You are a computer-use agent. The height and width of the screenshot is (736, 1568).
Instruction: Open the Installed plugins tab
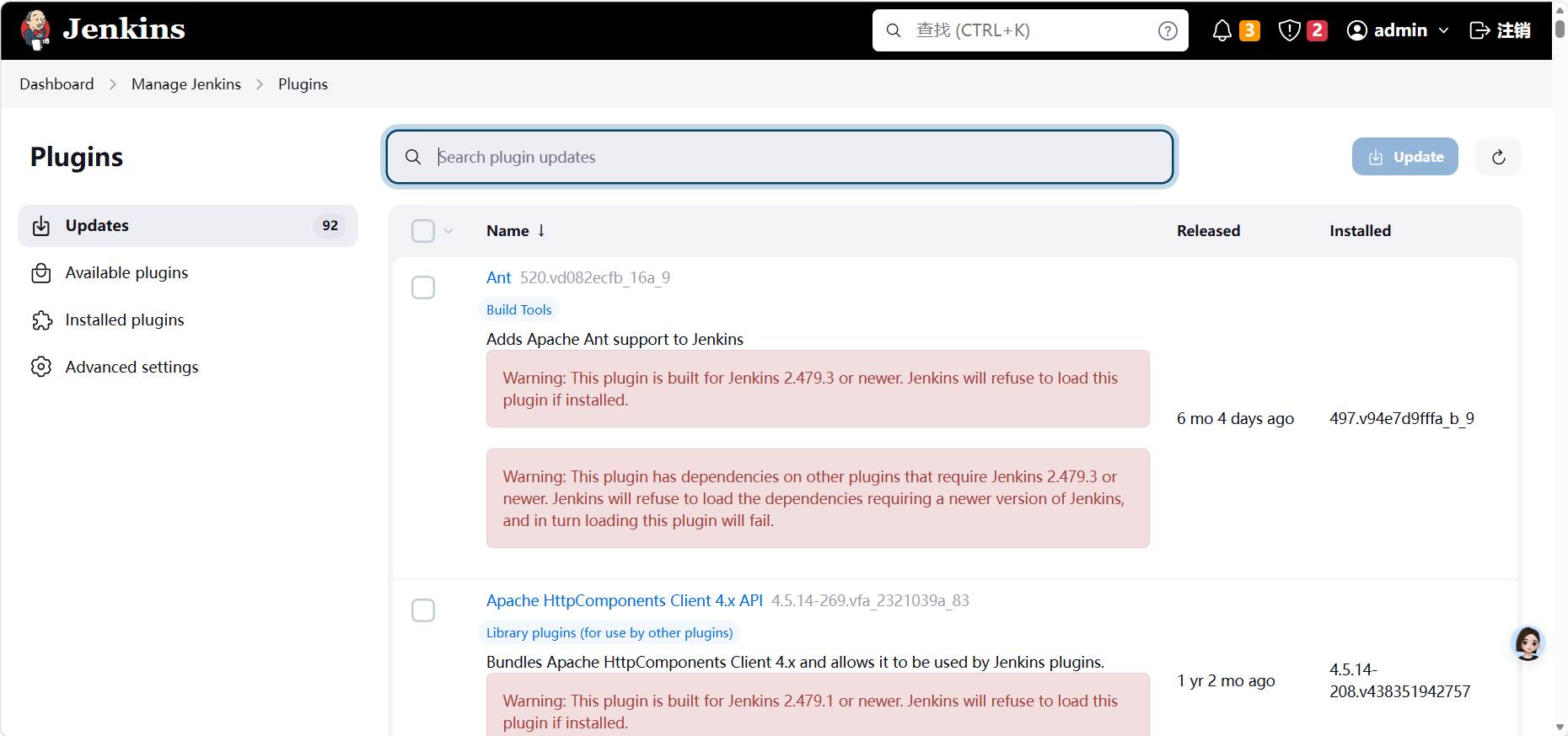(x=188, y=320)
